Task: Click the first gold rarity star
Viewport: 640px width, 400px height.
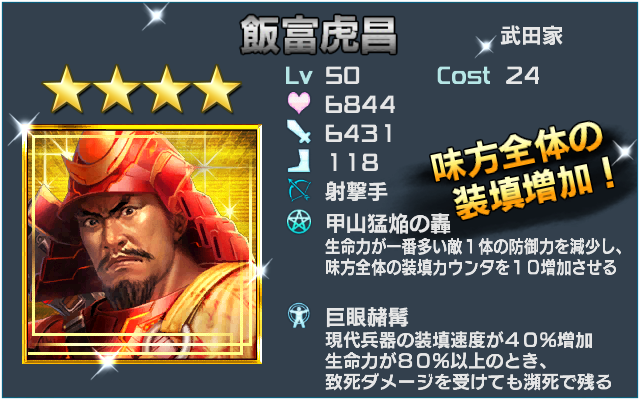Action: pyautogui.click(x=66, y=89)
